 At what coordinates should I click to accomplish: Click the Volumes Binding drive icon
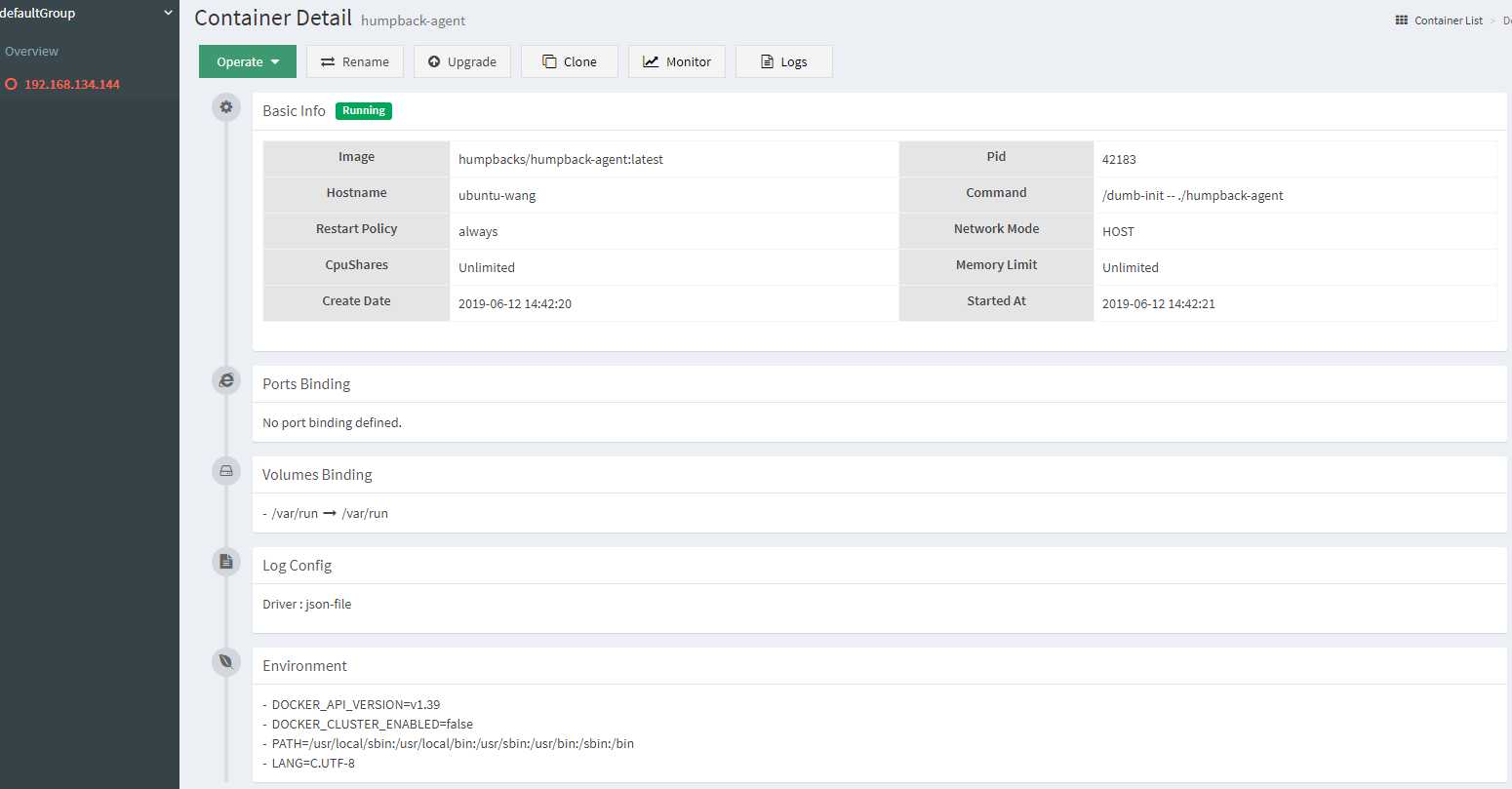click(x=226, y=471)
